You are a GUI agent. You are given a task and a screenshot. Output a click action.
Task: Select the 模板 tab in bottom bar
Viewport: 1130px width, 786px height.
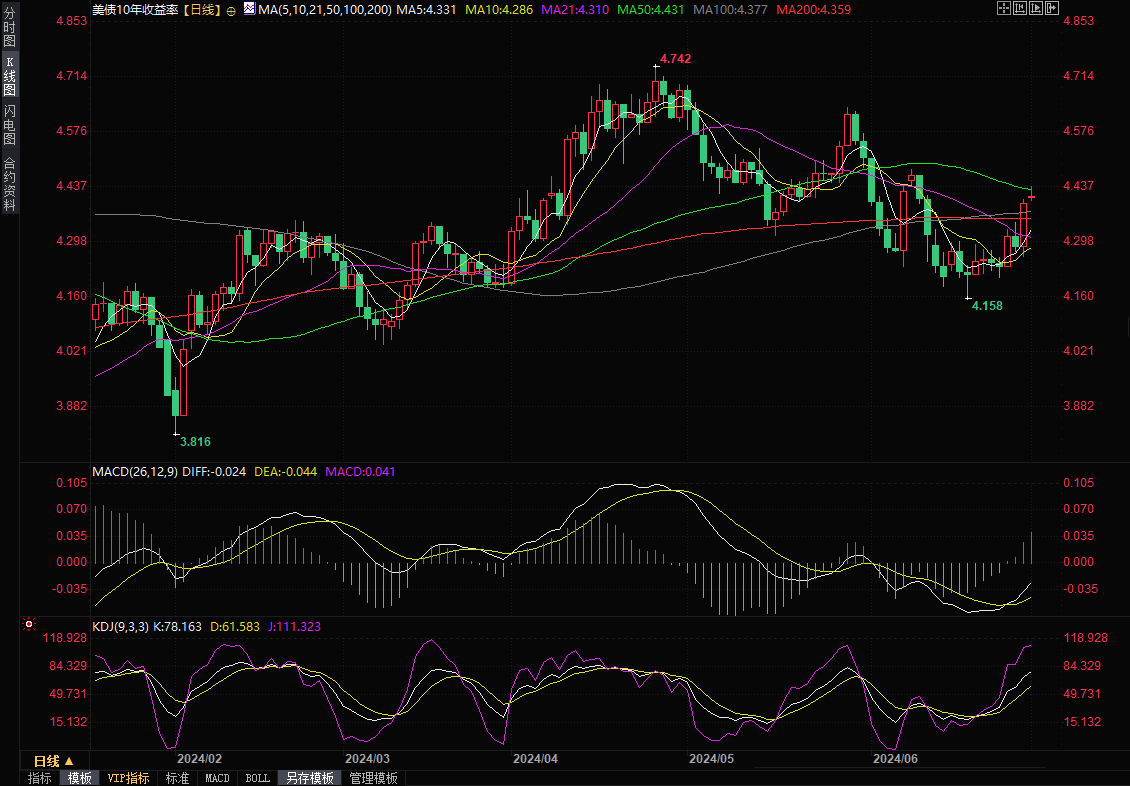click(80, 778)
